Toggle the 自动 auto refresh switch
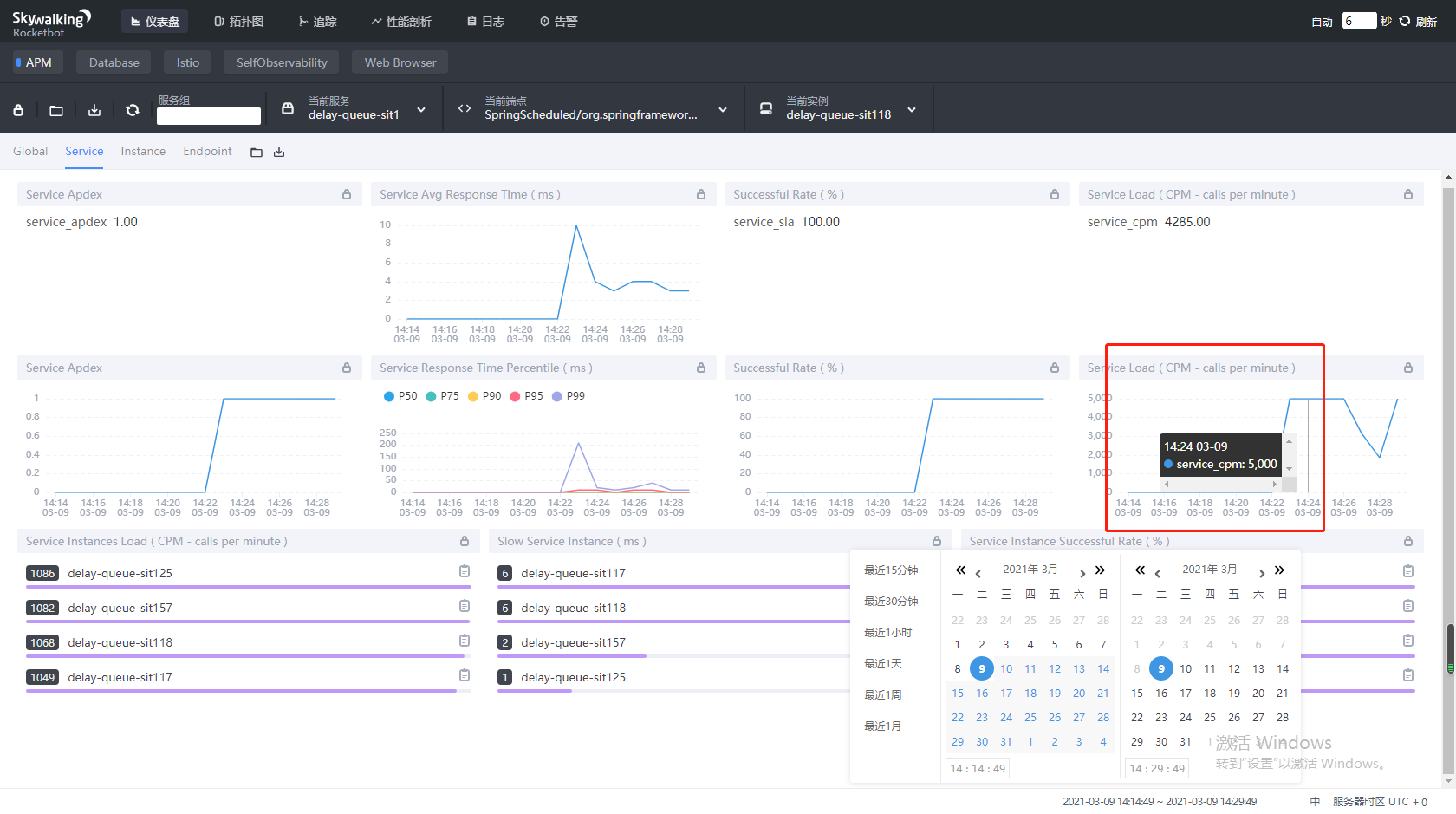1456x814 pixels. click(x=1322, y=22)
